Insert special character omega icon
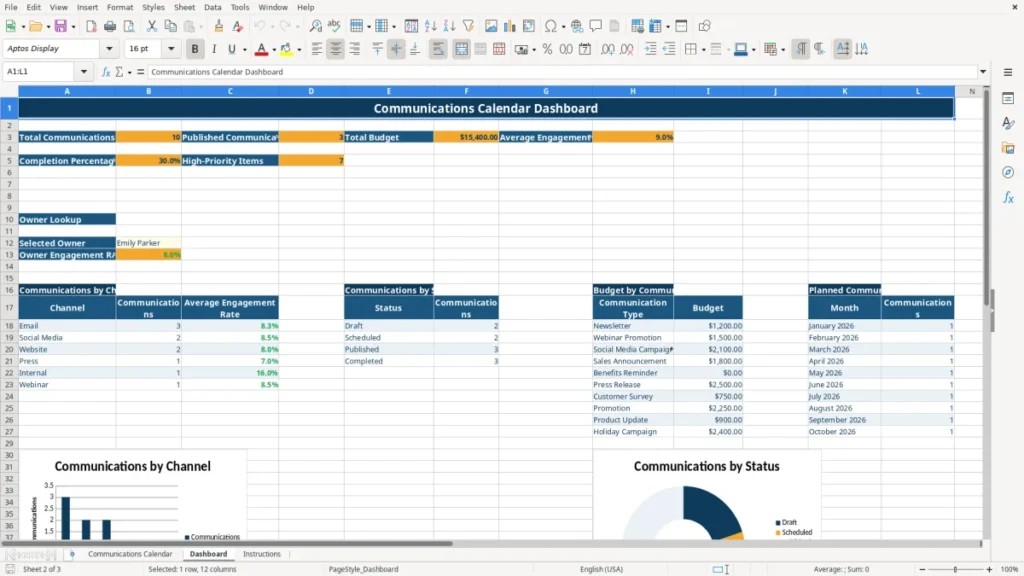This screenshot has height=576, width=1024. pos(551,26)
